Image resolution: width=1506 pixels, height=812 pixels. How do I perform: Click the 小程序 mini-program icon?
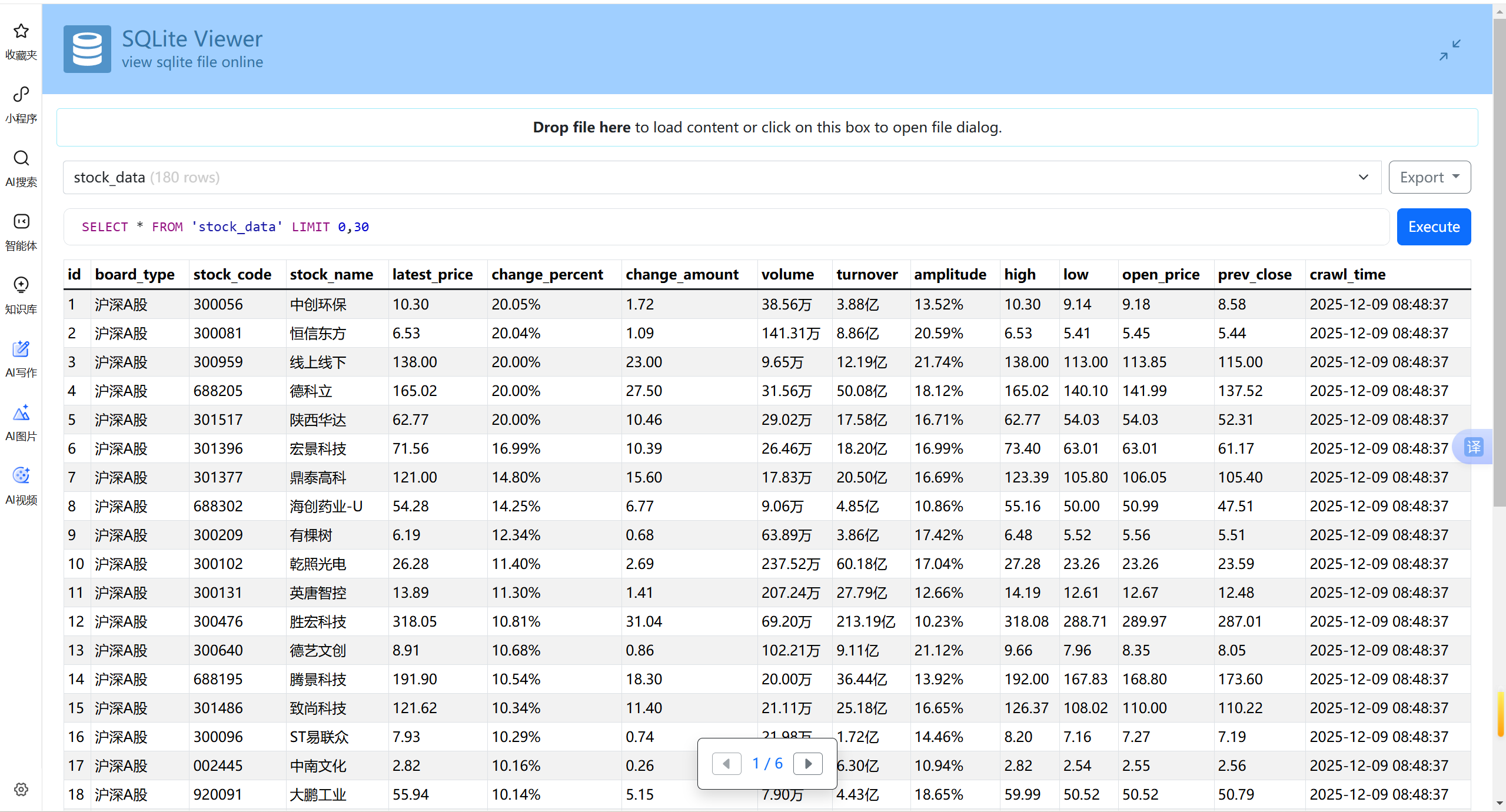(21, 95)
